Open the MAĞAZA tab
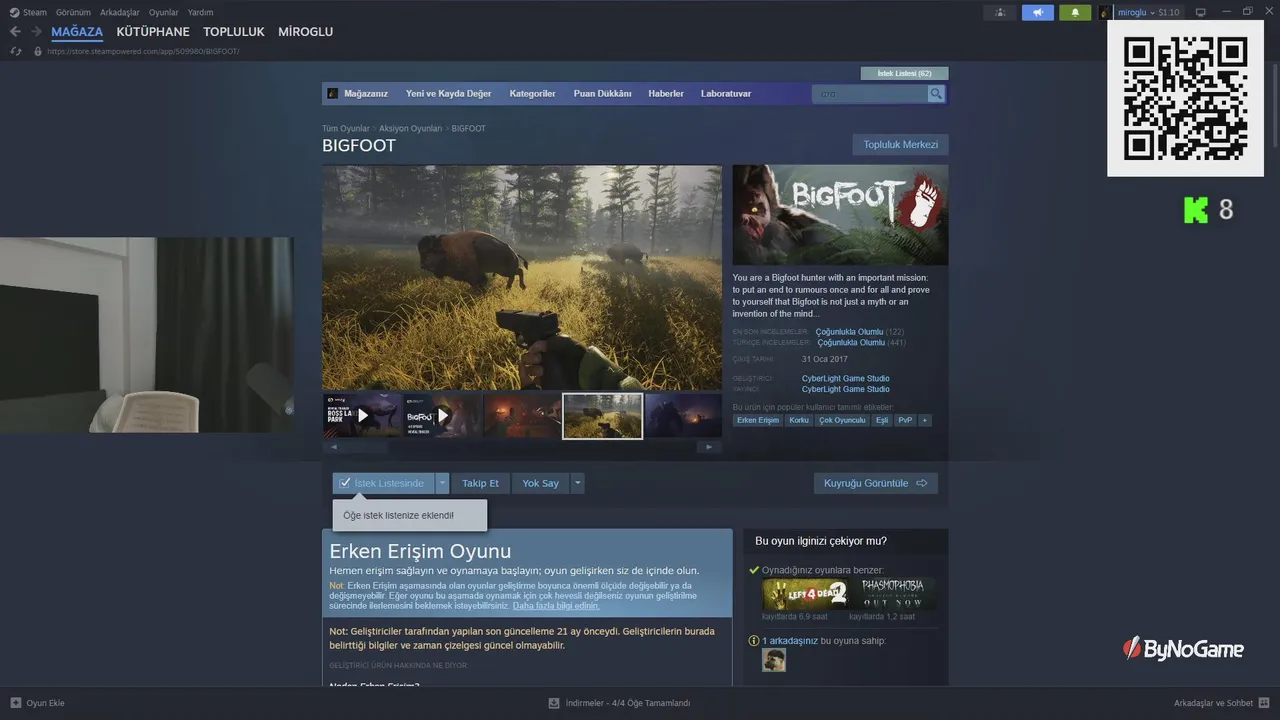The height and width of the screenshot is (720, 1280). click(x=77, y=32)
